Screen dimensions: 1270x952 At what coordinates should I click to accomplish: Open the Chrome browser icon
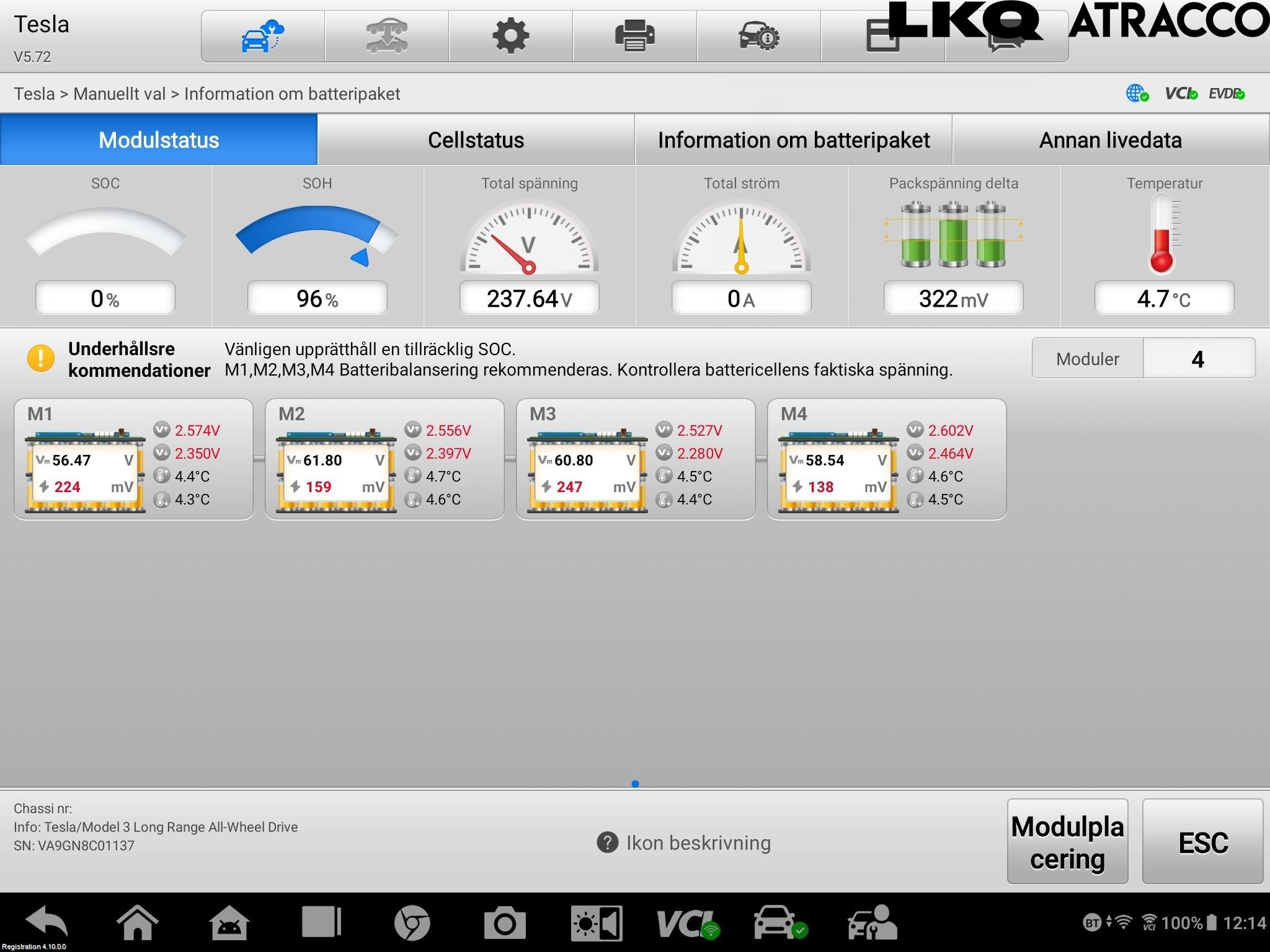coord(412,923)
